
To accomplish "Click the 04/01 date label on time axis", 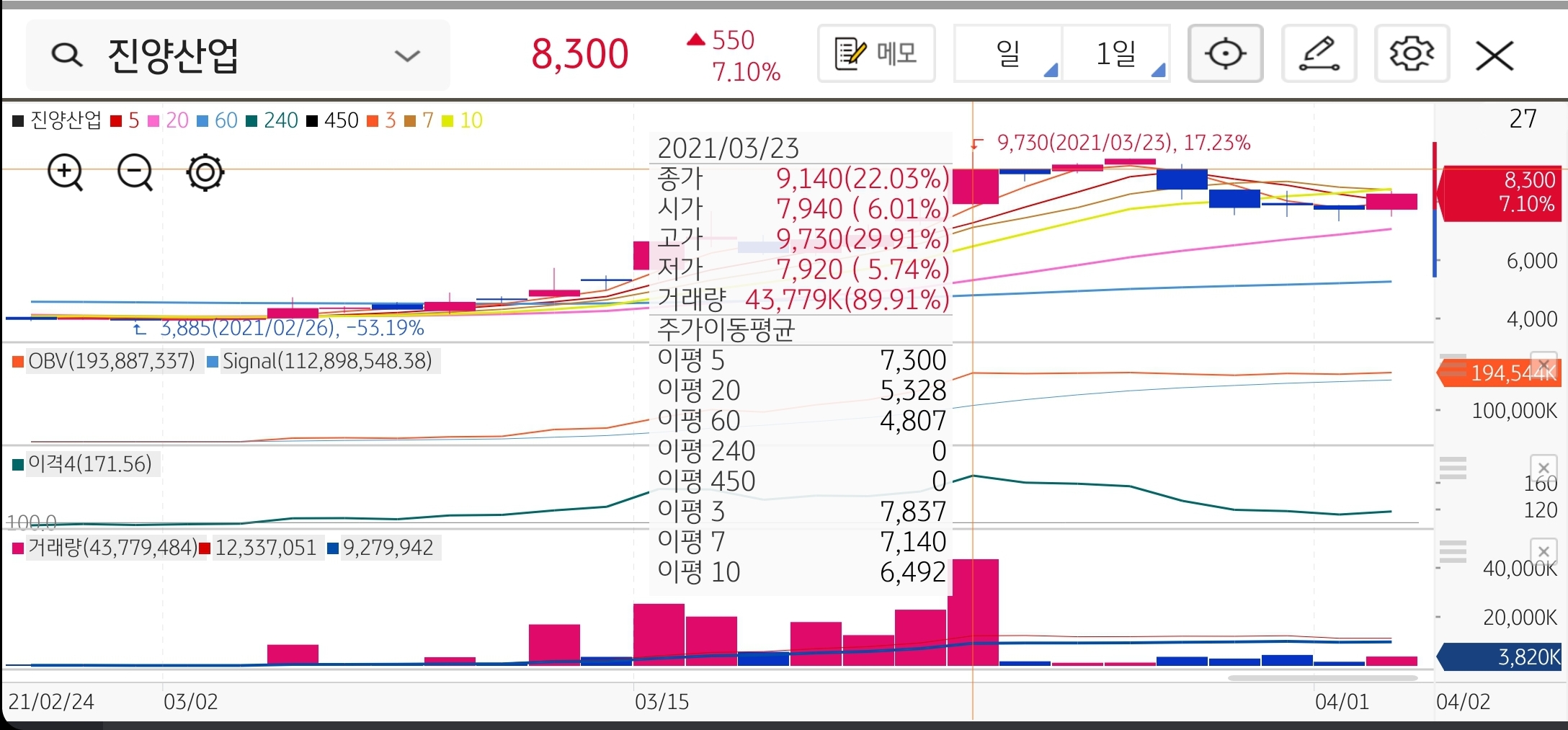I will pyautogui.click(x=1342, y=701).
